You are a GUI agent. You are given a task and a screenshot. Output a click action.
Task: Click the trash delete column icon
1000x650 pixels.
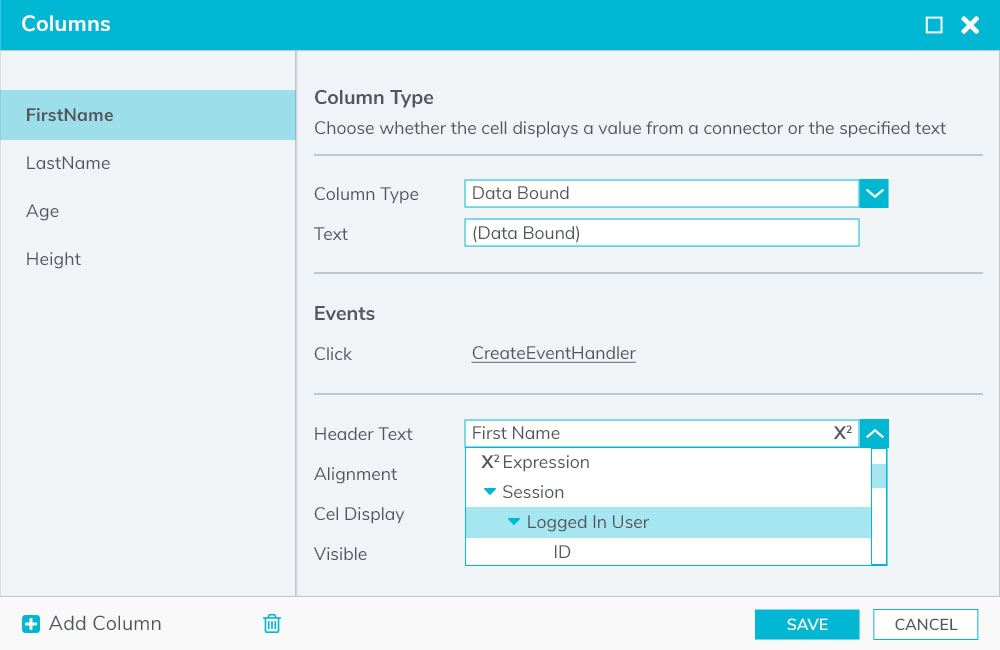pos(271,624)
